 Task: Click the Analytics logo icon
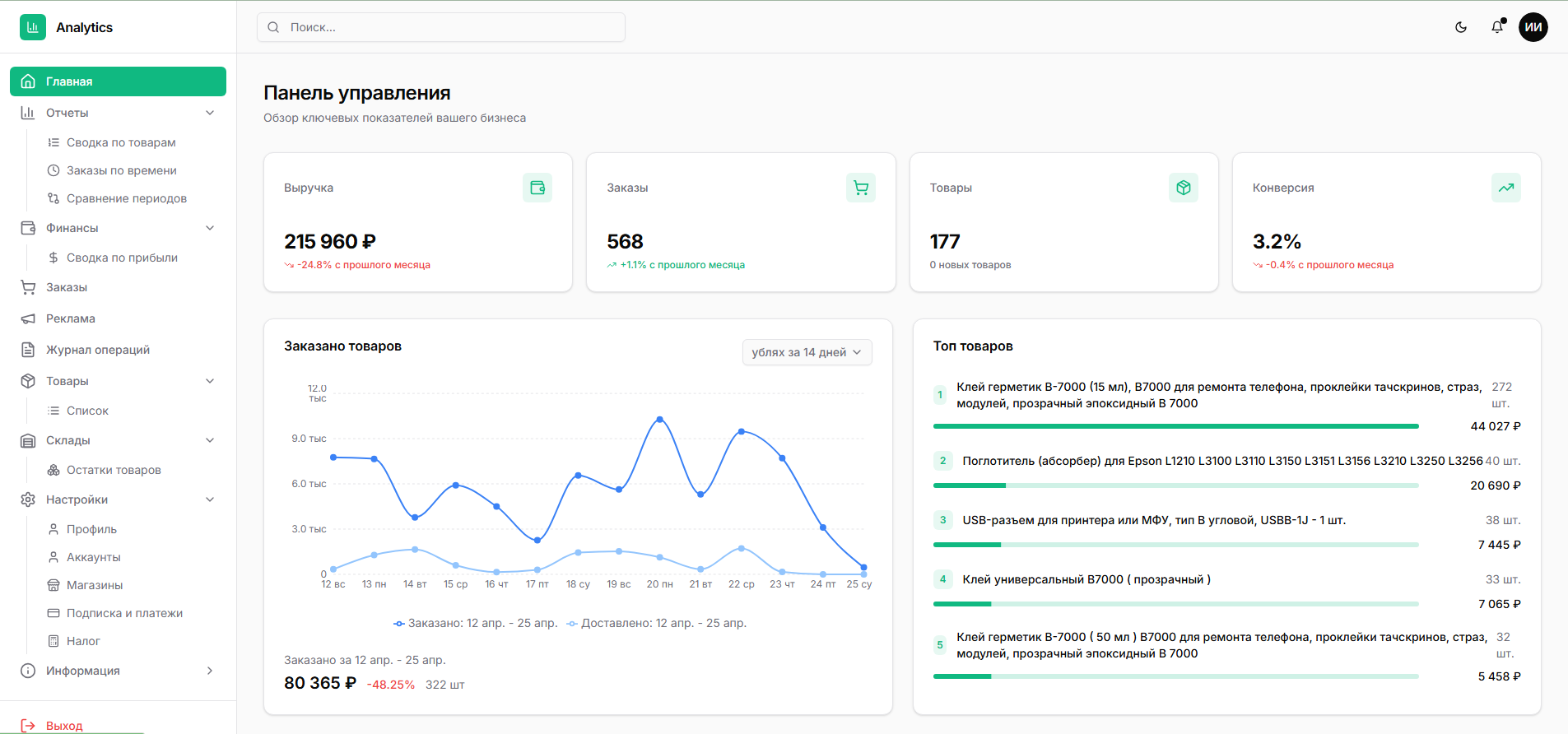pos(33,27)
